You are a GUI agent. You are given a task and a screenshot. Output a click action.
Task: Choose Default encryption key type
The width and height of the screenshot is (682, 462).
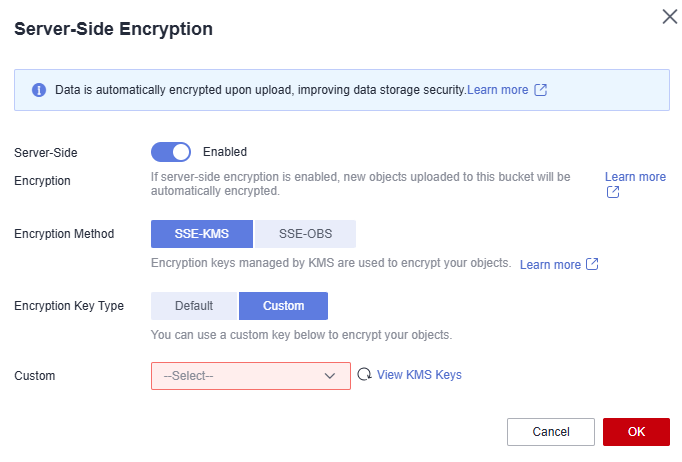click(x=194, y=306)
